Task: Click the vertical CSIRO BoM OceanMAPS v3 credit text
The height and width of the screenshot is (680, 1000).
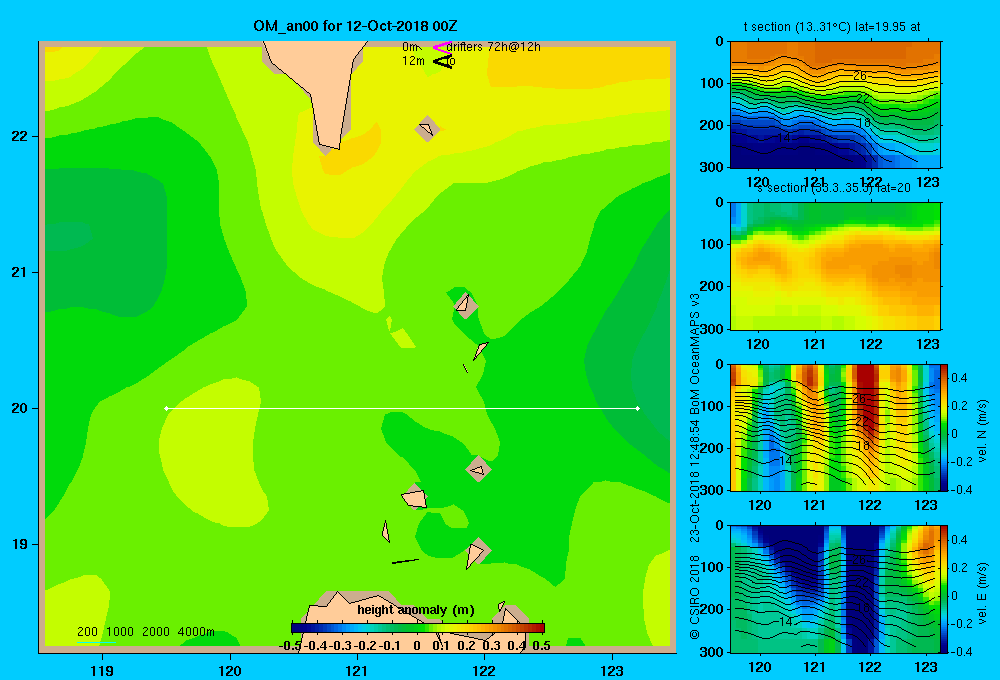Action: coord(695,466)
